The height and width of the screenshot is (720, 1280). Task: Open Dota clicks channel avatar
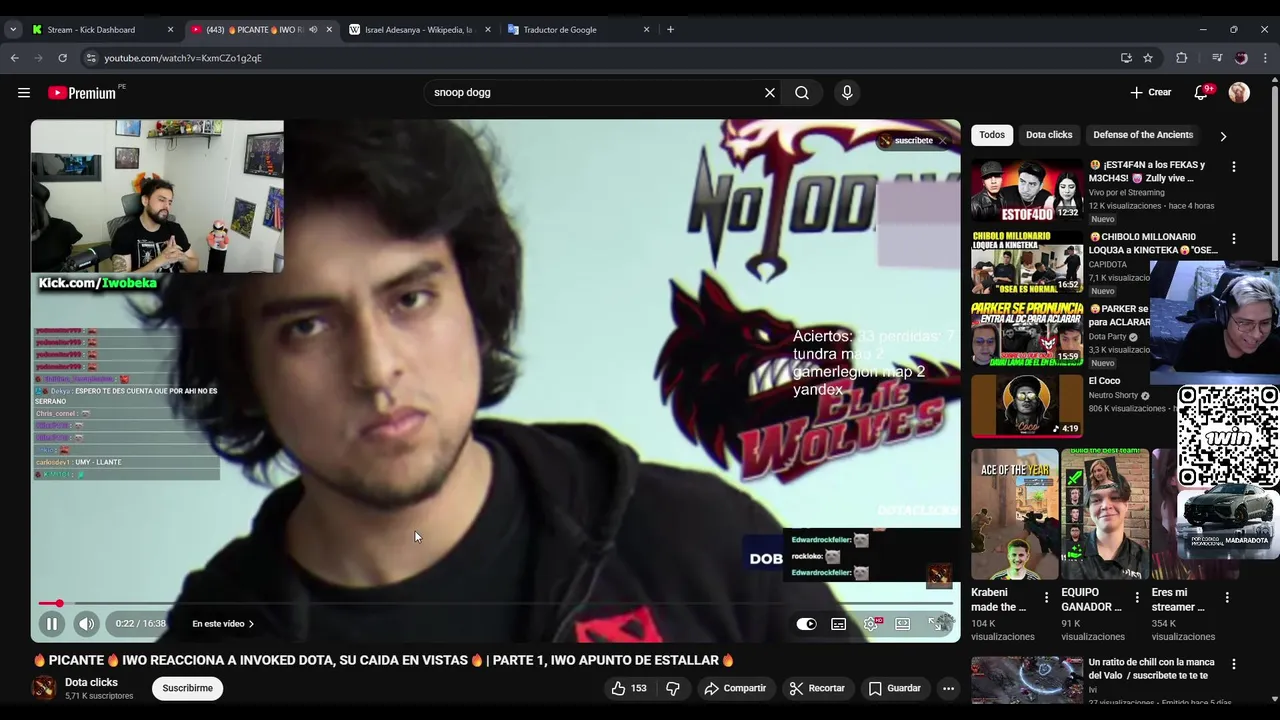tap(44, 688)
